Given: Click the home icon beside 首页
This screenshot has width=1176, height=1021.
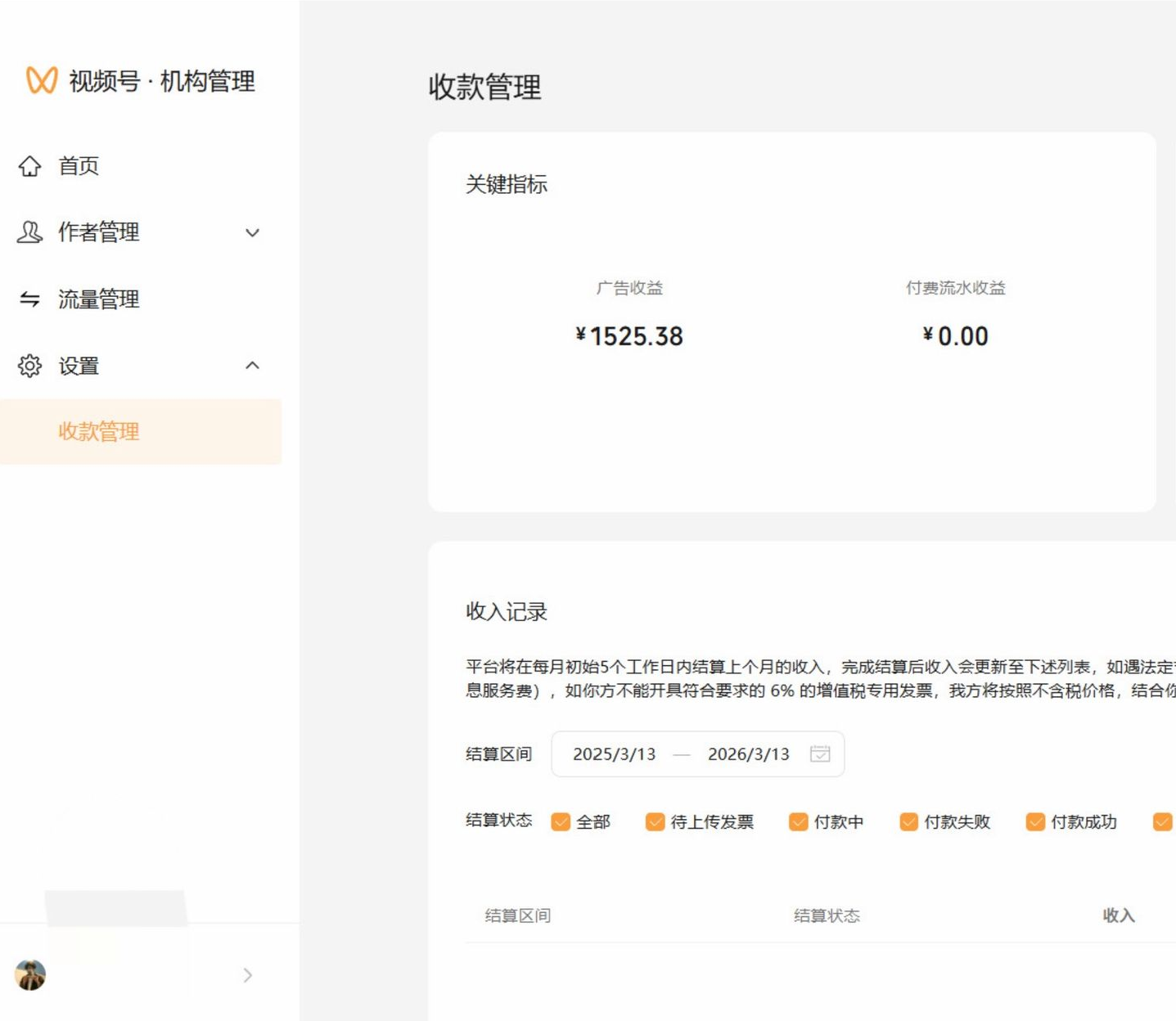Looking at the screenshot, I should tap(30, 166).
